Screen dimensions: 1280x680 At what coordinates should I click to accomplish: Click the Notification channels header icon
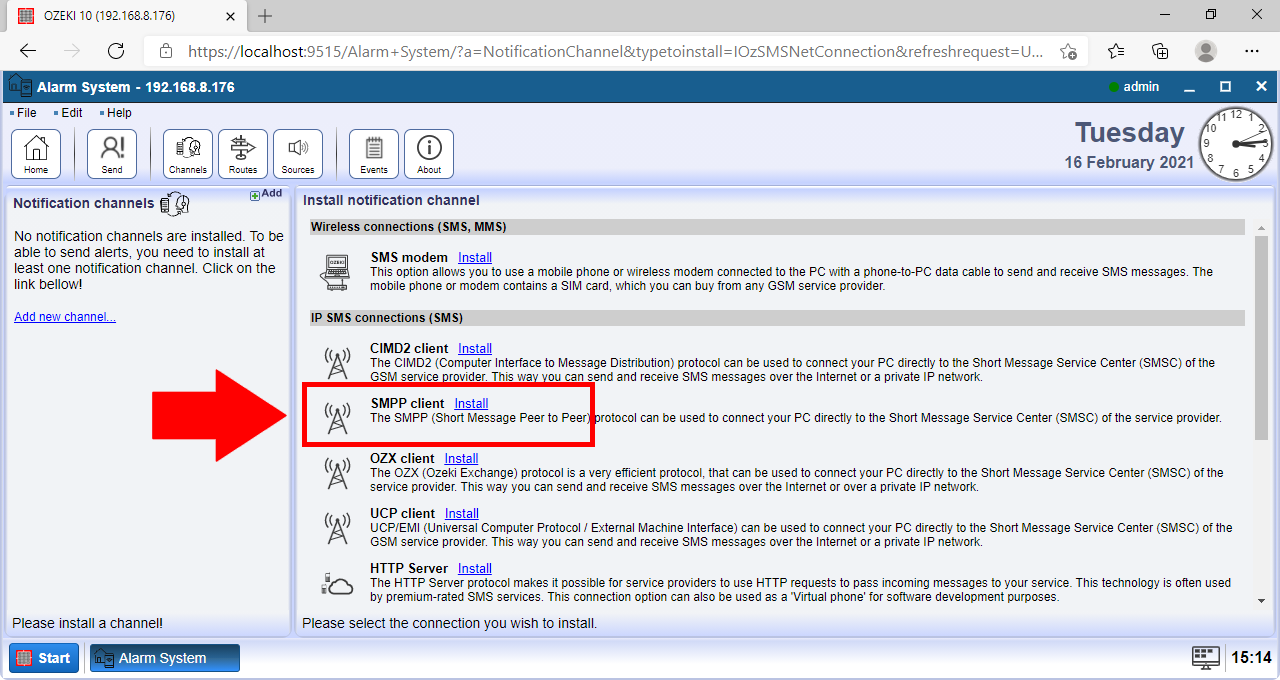(x=174, y=204)
